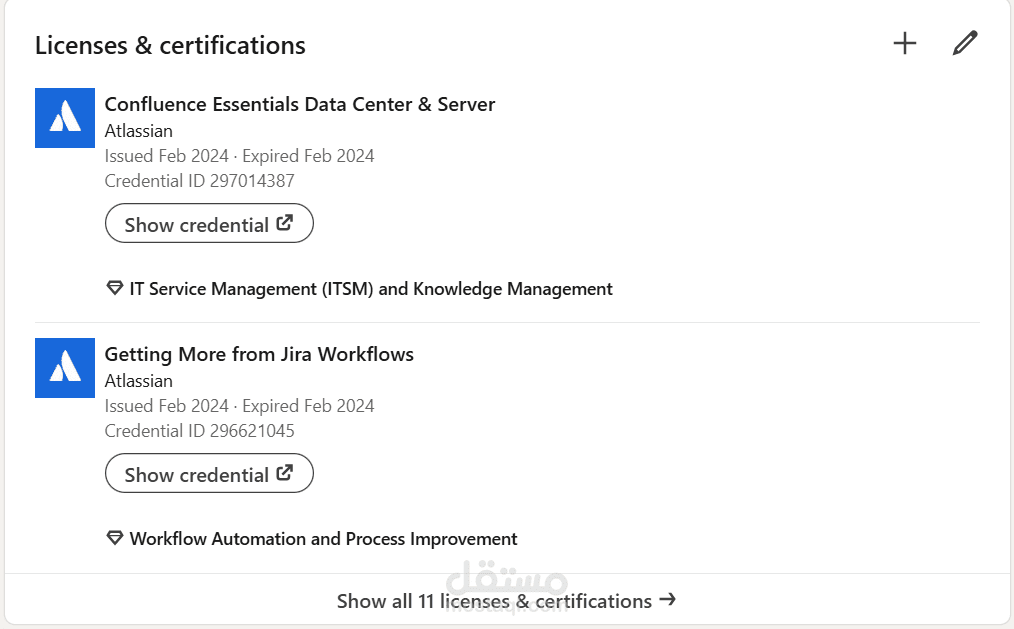
Task: Open the Getting More from Jira Workflows title
Action: (x=259, y=354)
